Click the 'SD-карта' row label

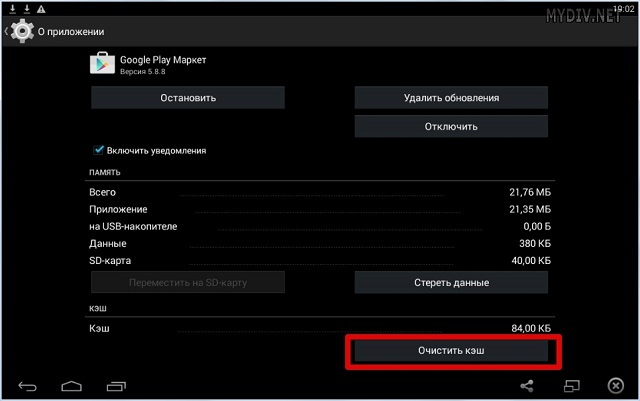point(110,261)
